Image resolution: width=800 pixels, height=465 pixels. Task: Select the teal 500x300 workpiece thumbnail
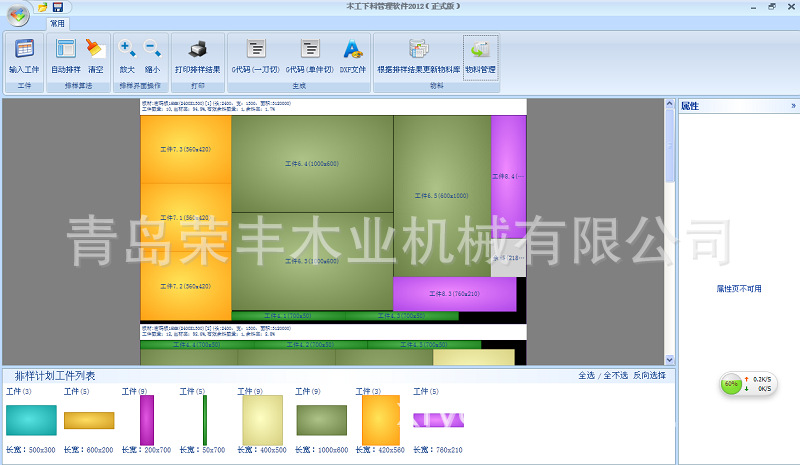[31, 420]
